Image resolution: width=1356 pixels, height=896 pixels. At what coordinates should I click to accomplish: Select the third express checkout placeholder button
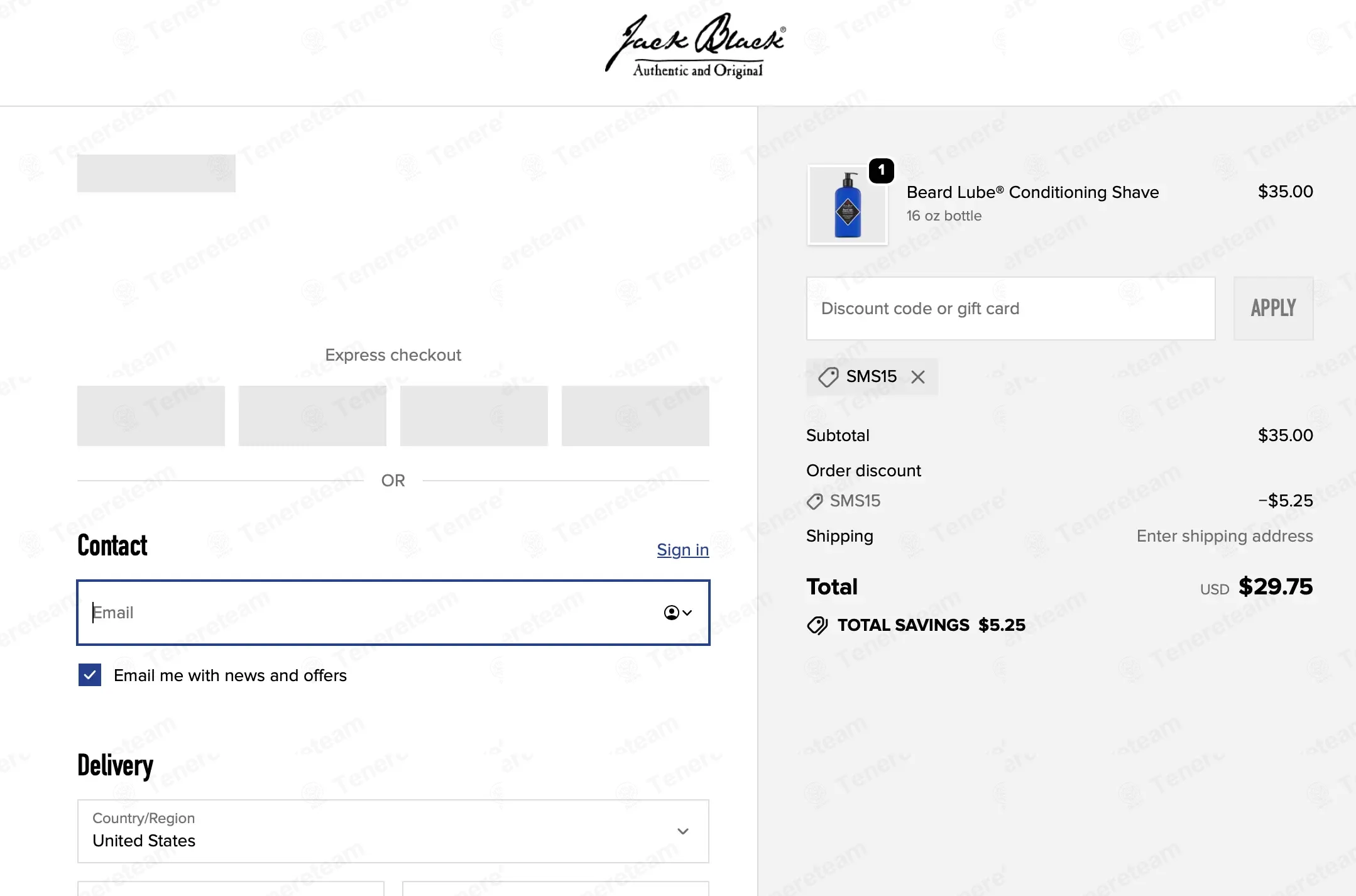pos(474,416)
